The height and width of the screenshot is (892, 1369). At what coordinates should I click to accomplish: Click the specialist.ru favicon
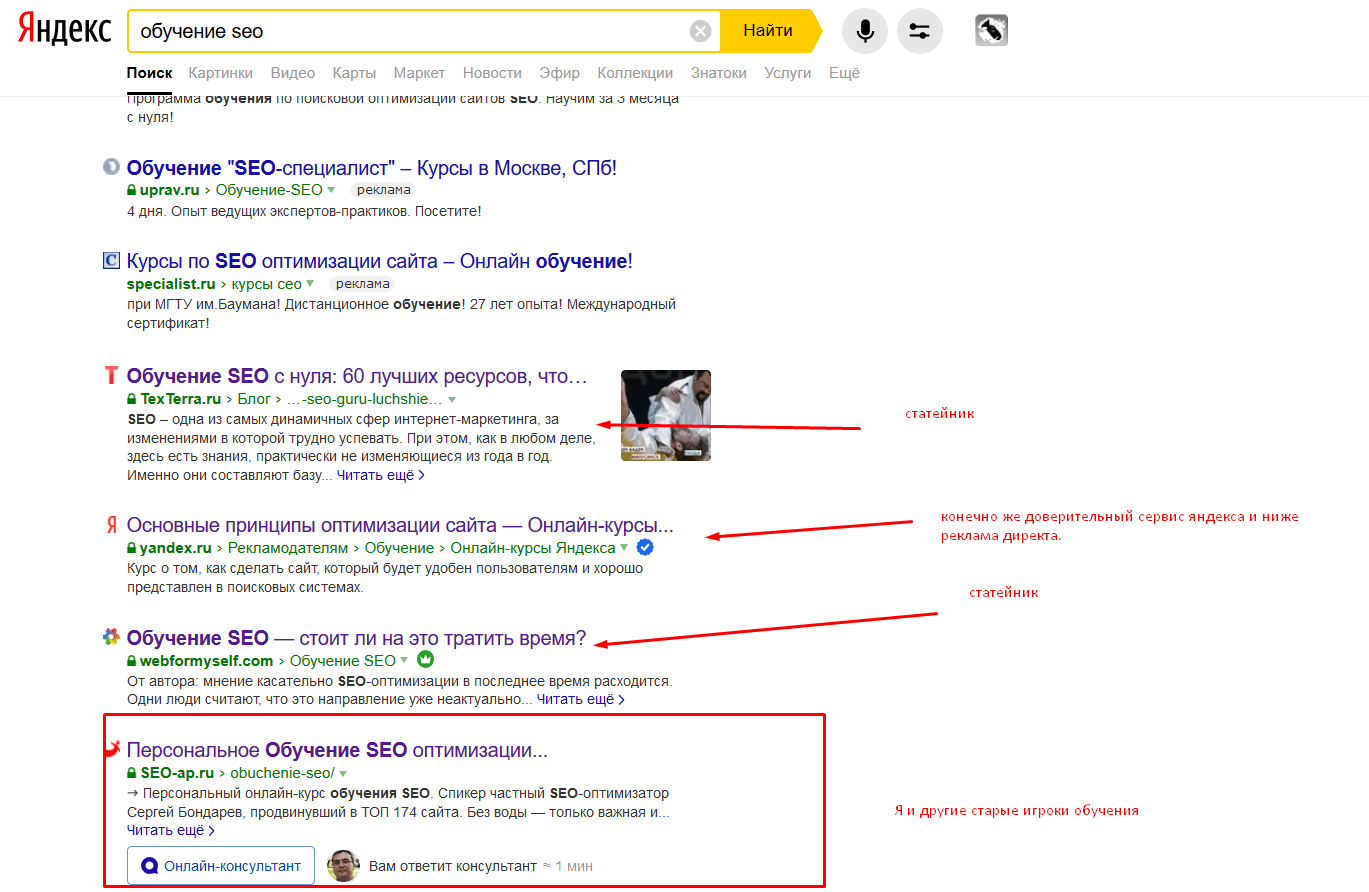111,261
